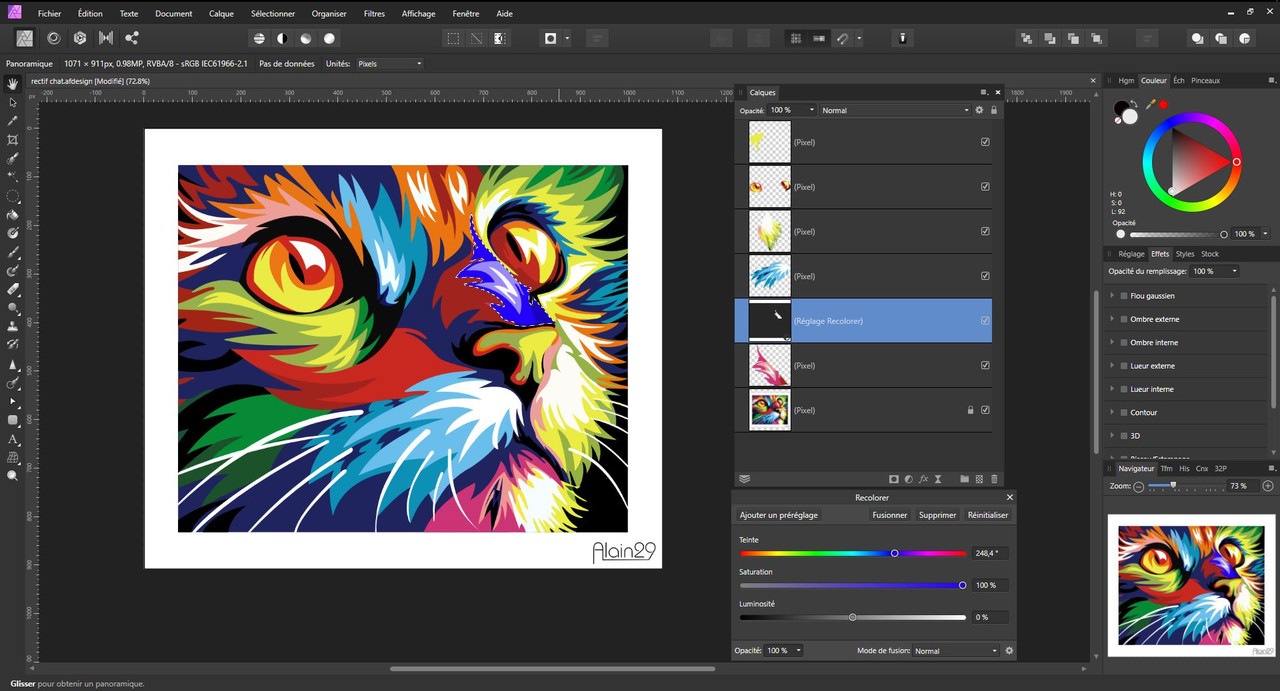Pick color with eyedropper in Couleur panel
The height and width of the screenshot is (691, 1280).
point(1150,104)
